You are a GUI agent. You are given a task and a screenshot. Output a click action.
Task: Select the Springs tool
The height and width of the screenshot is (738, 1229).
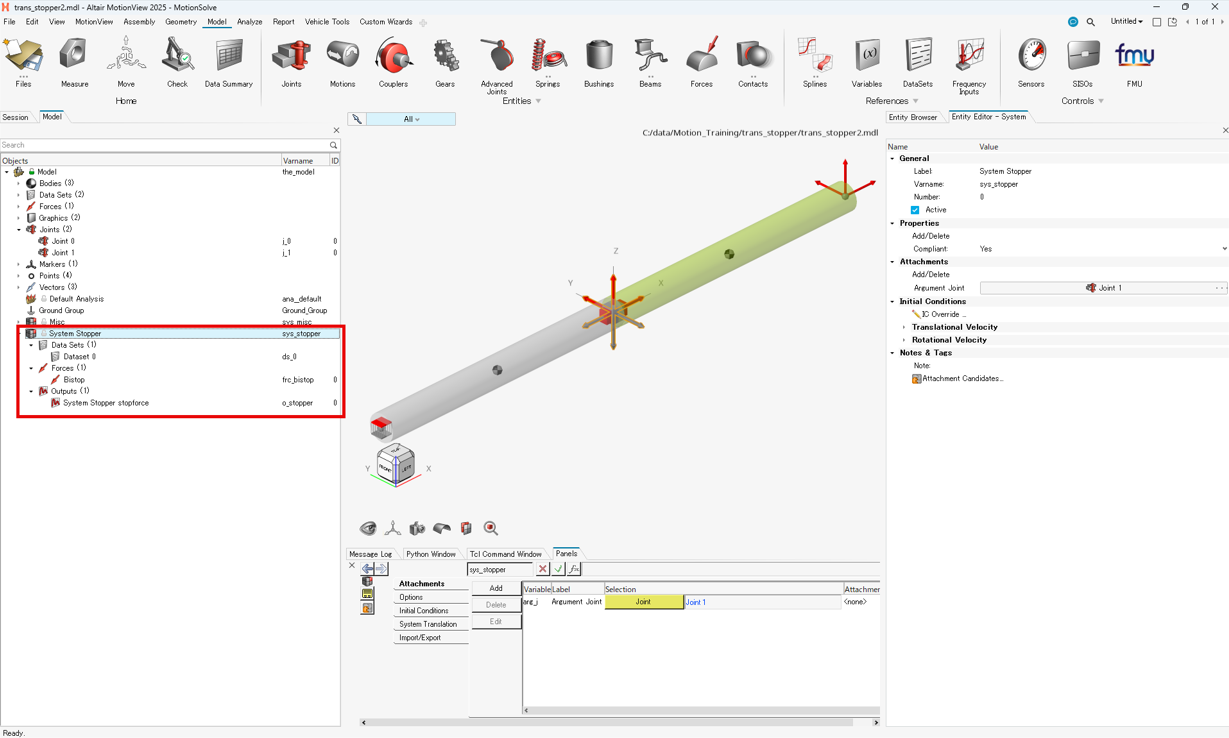pos(548,62)
